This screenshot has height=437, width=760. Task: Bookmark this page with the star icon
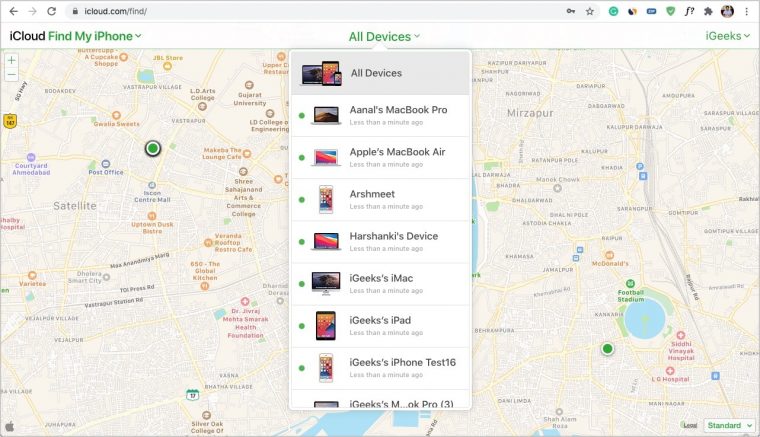[589, 11]
